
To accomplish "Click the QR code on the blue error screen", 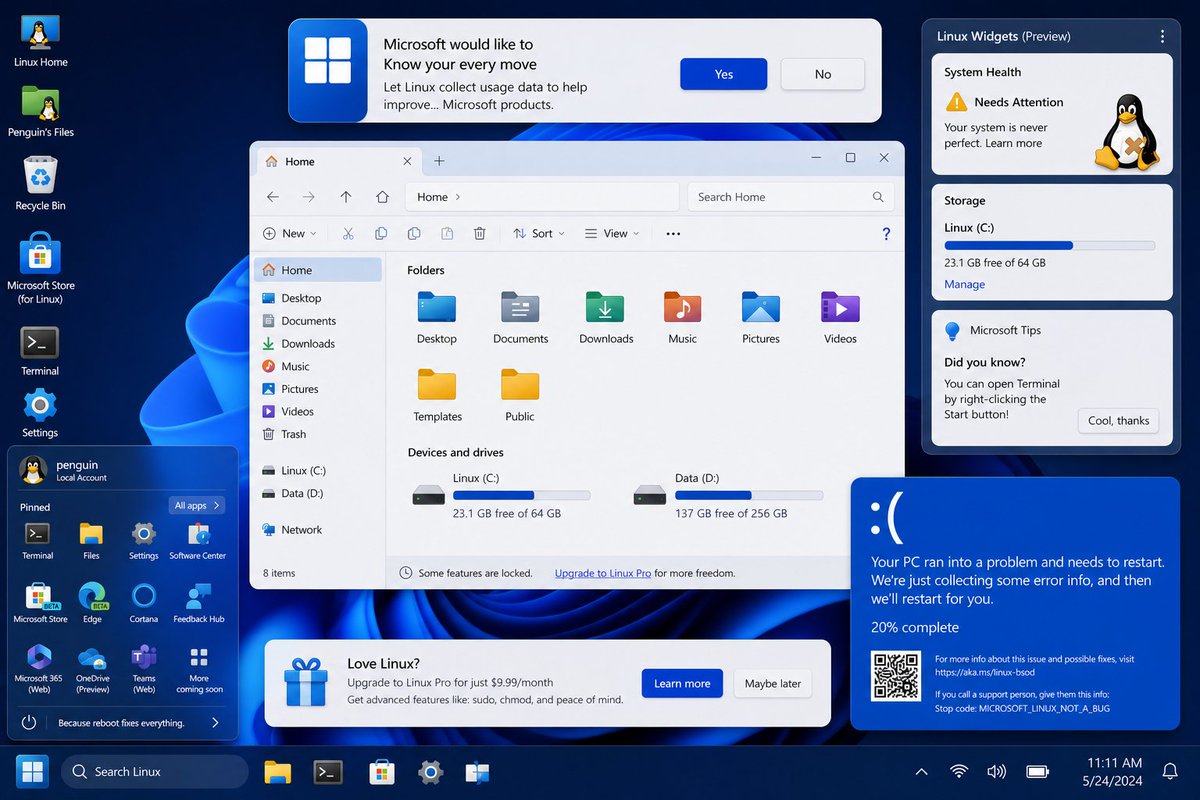I will pyautogui.click(x=896, y=675).
